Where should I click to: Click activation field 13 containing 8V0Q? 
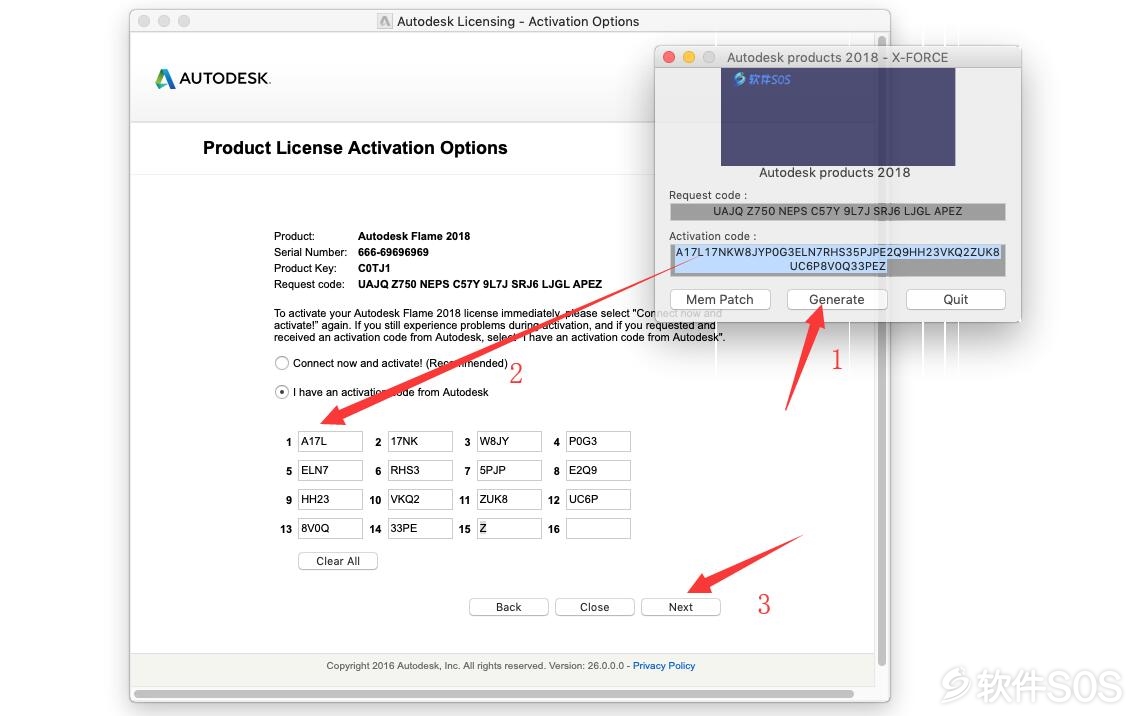coord(331,529)
